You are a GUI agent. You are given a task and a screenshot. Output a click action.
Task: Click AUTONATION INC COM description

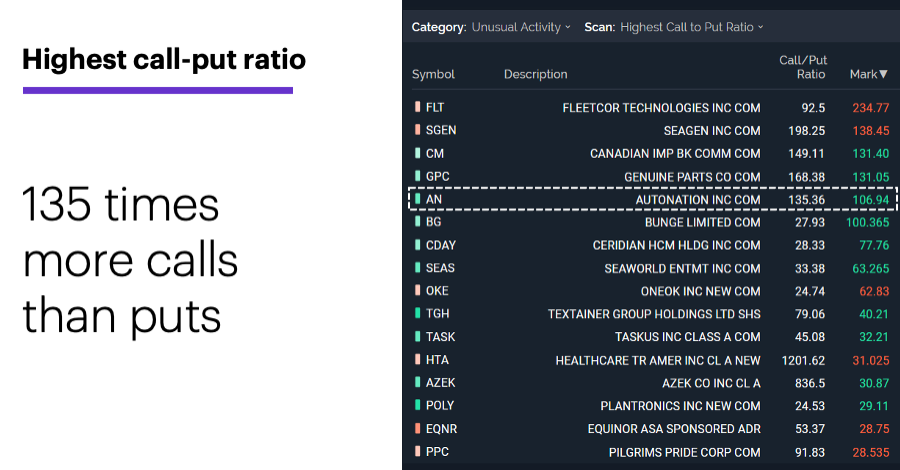click(698, 200)
